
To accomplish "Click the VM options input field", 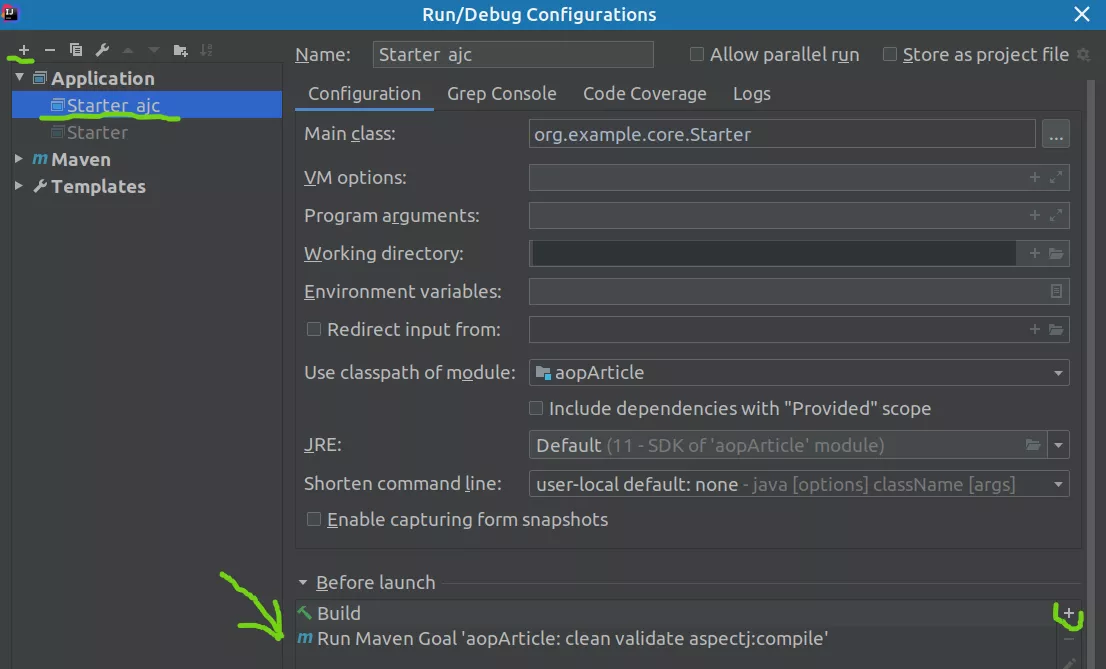I will click(x=775, y=178).
